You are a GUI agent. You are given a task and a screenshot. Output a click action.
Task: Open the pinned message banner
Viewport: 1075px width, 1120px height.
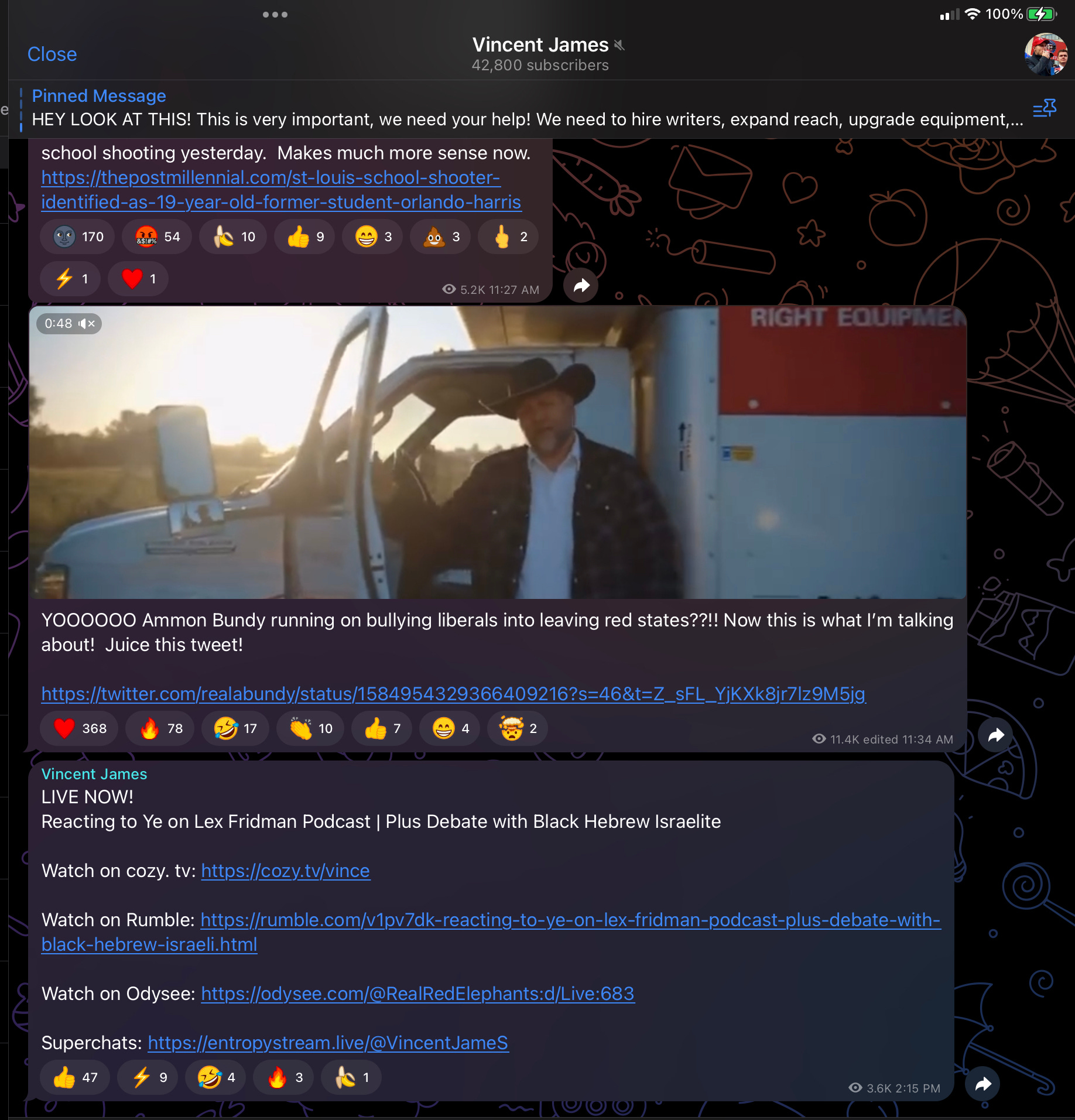[527, 108]
